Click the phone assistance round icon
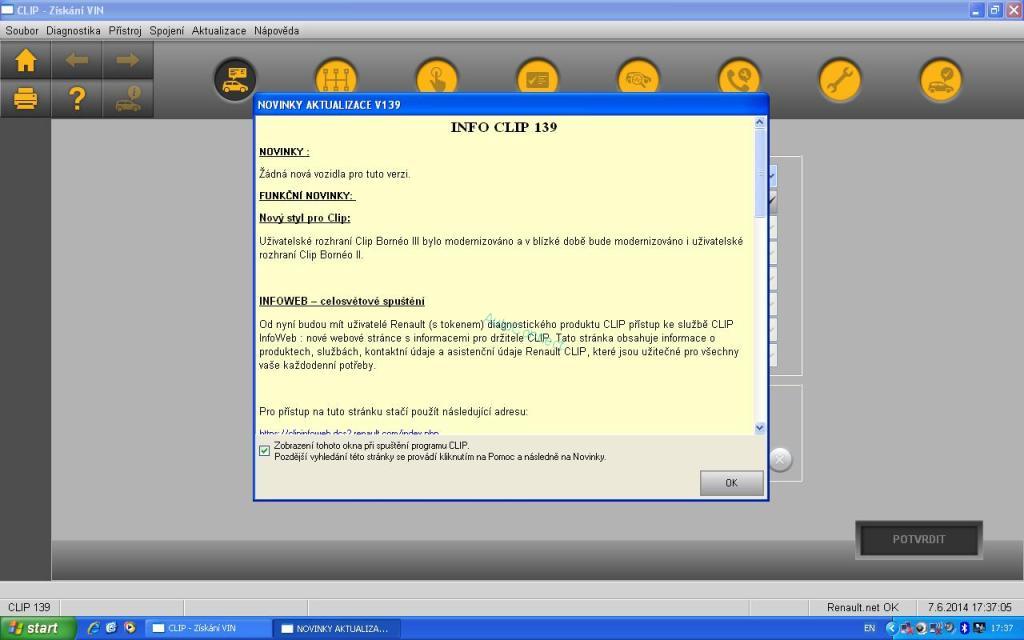Image resolution: width=1024 pixels, height=640 pixels. point(739,80)
